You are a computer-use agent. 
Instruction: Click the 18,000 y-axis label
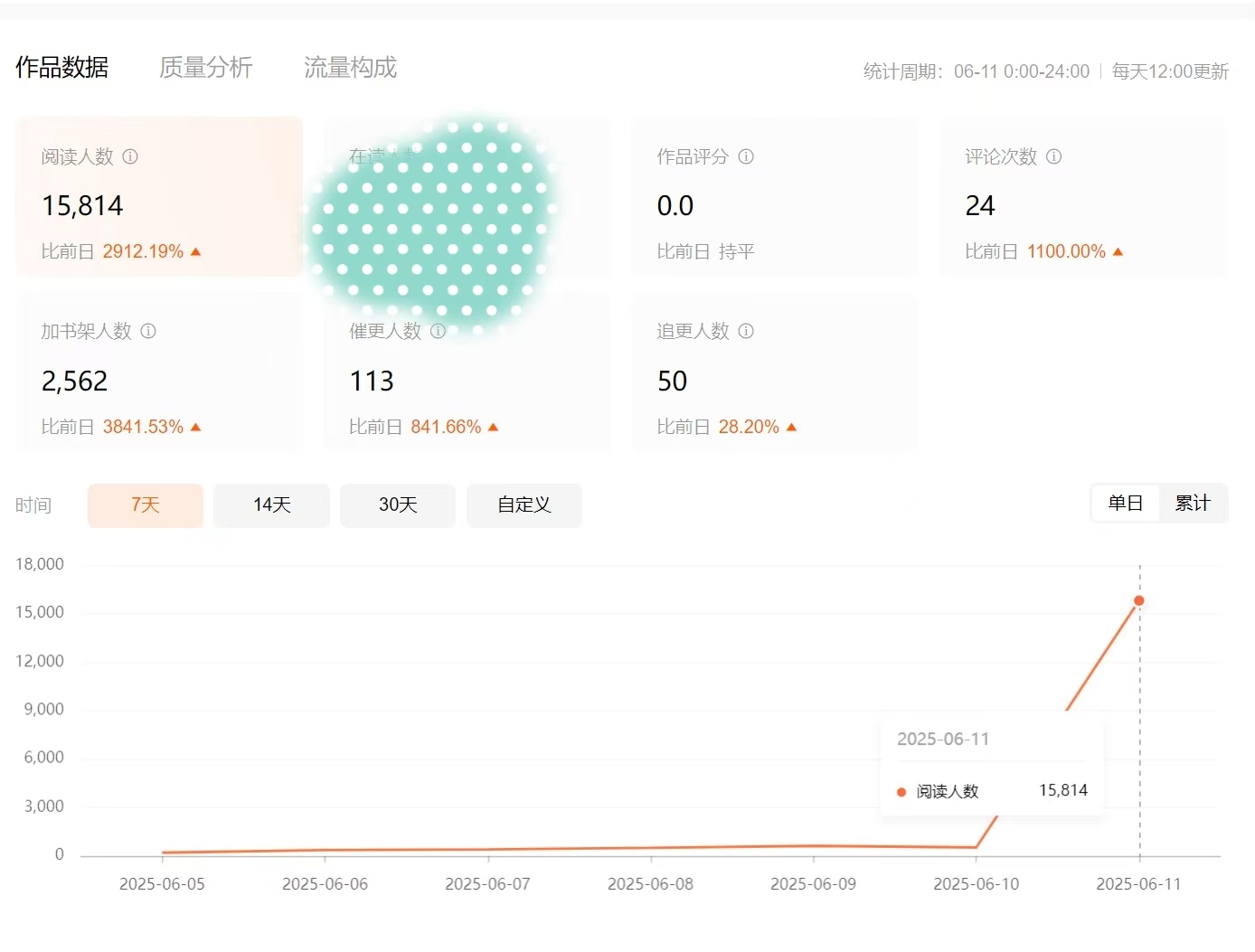(x=40, y=564)
